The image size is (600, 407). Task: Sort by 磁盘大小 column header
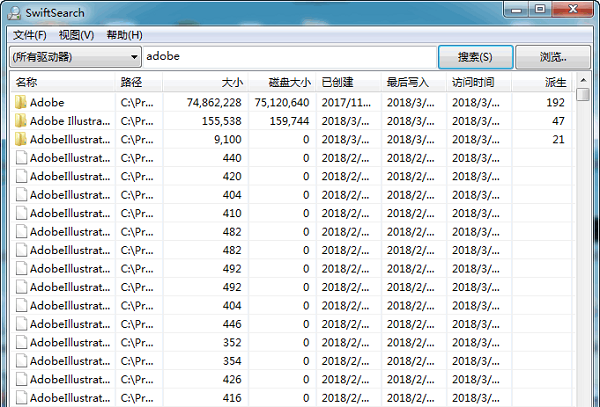[282, 82]
